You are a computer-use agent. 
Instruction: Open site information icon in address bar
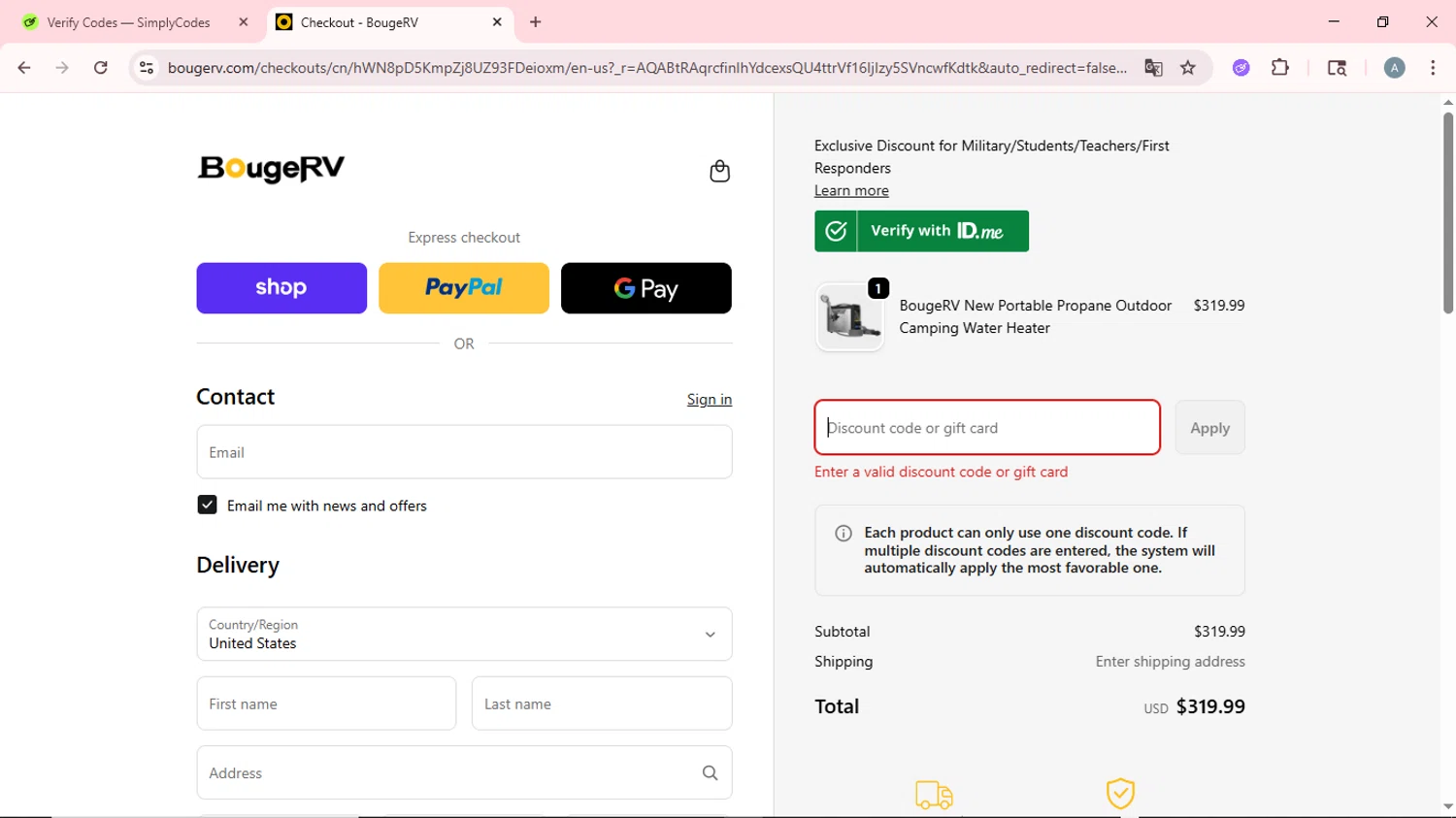coord(147,68)
